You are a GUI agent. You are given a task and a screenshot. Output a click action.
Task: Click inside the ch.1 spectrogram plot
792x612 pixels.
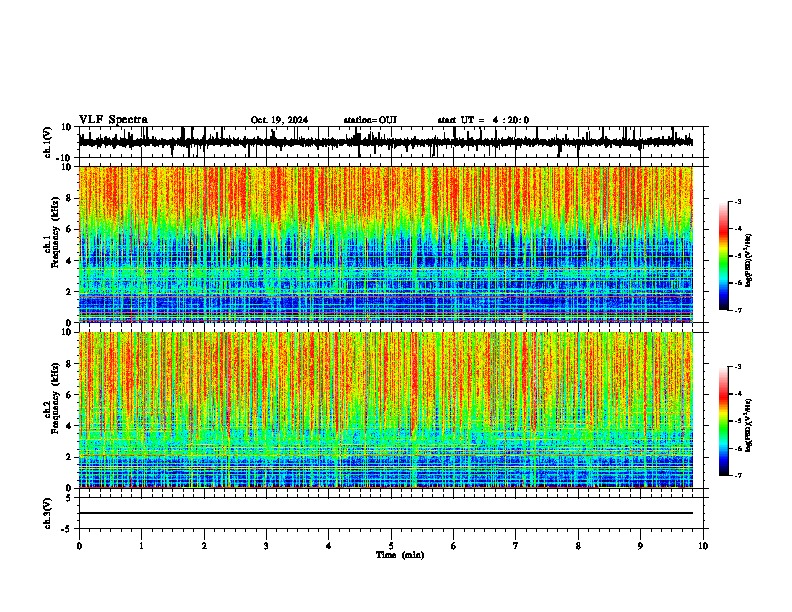tap(386, 244)
